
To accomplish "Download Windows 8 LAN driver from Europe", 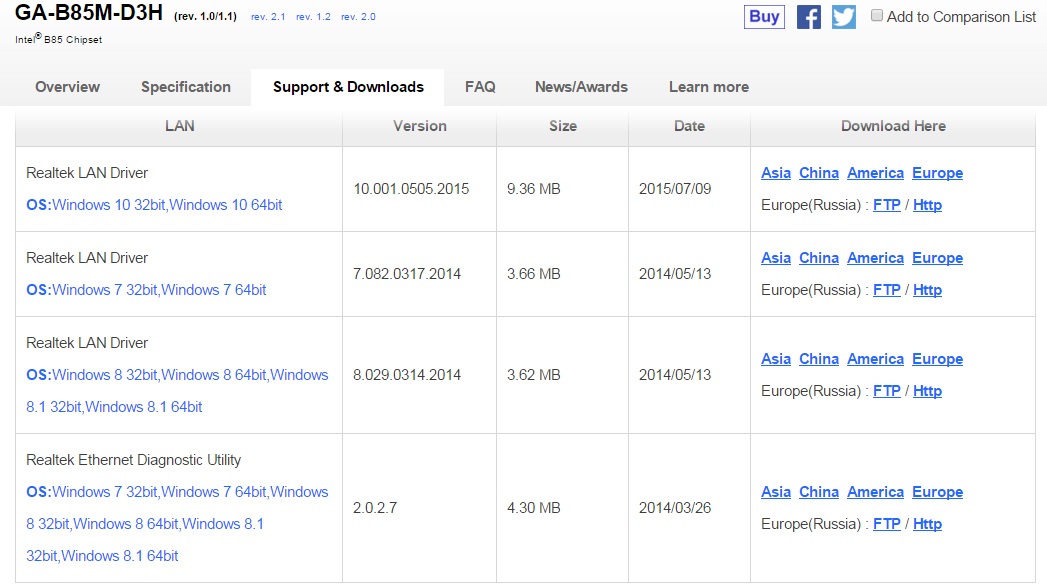I will point(937,359).
